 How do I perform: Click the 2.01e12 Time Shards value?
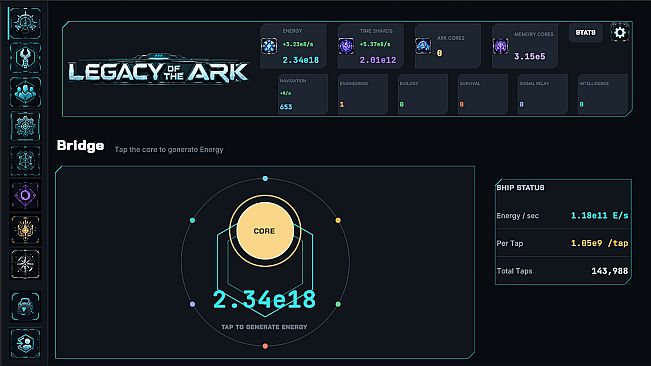(378, 60)
